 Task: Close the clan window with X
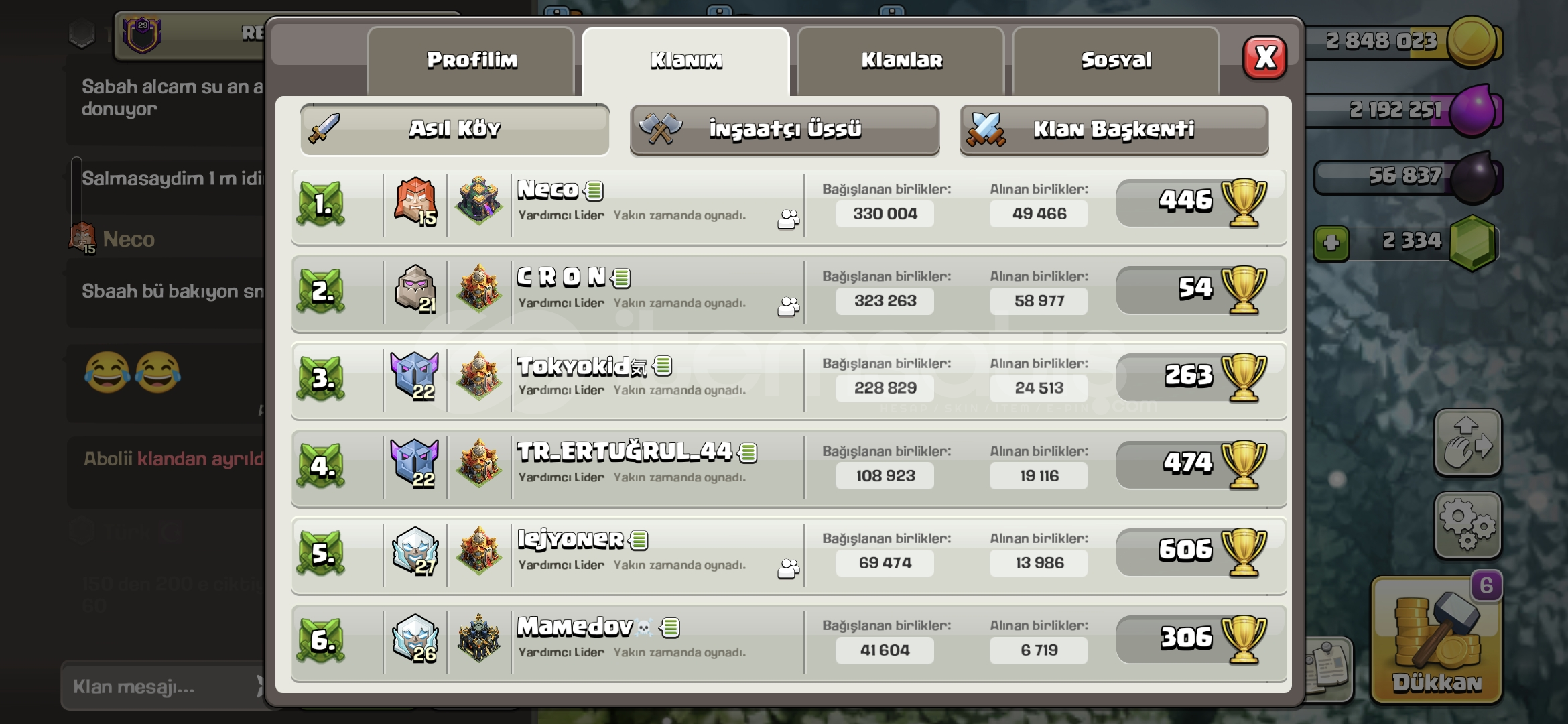(1264, 58)
